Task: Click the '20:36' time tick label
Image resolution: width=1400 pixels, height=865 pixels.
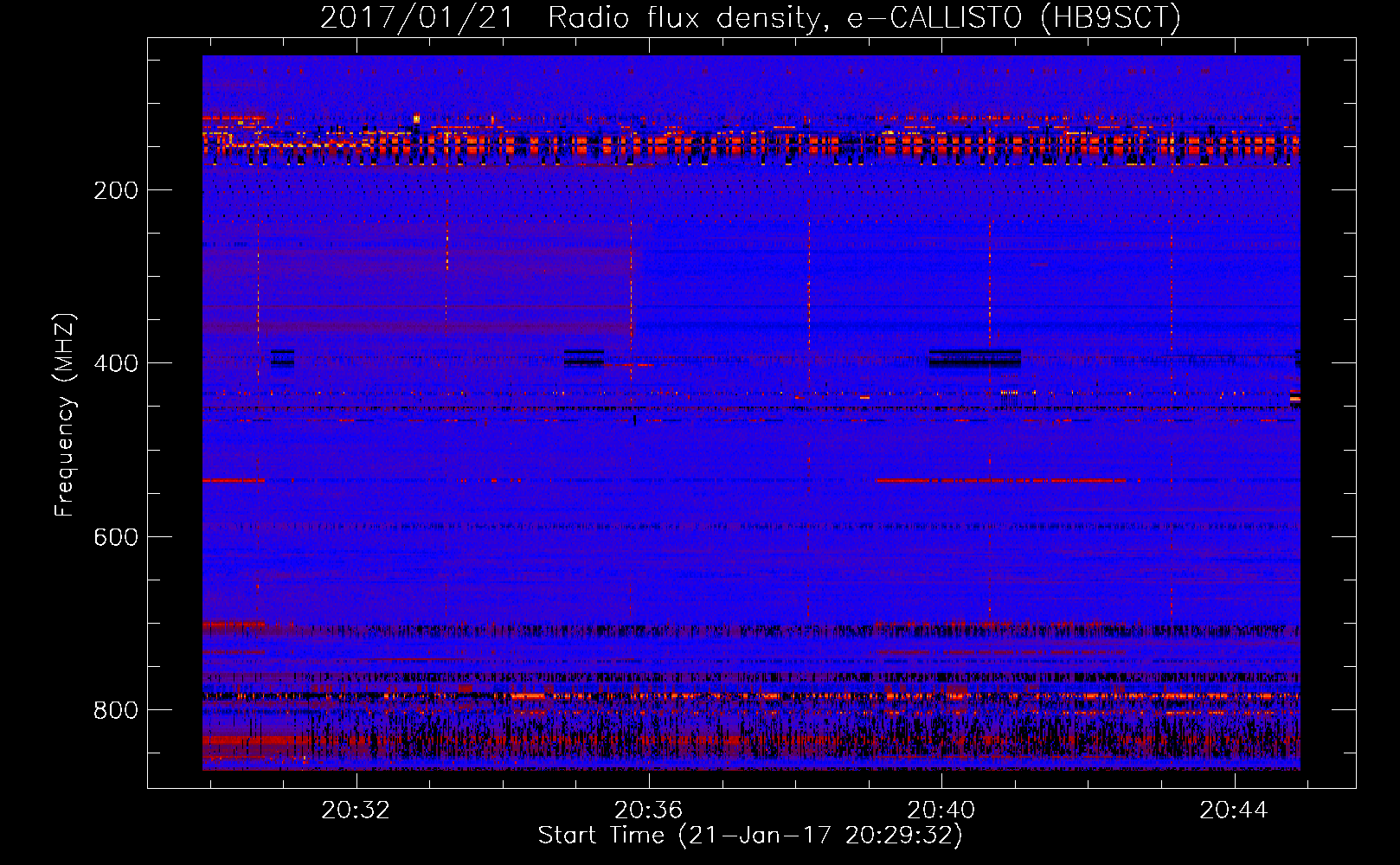Action: click(x=648, y=810)
